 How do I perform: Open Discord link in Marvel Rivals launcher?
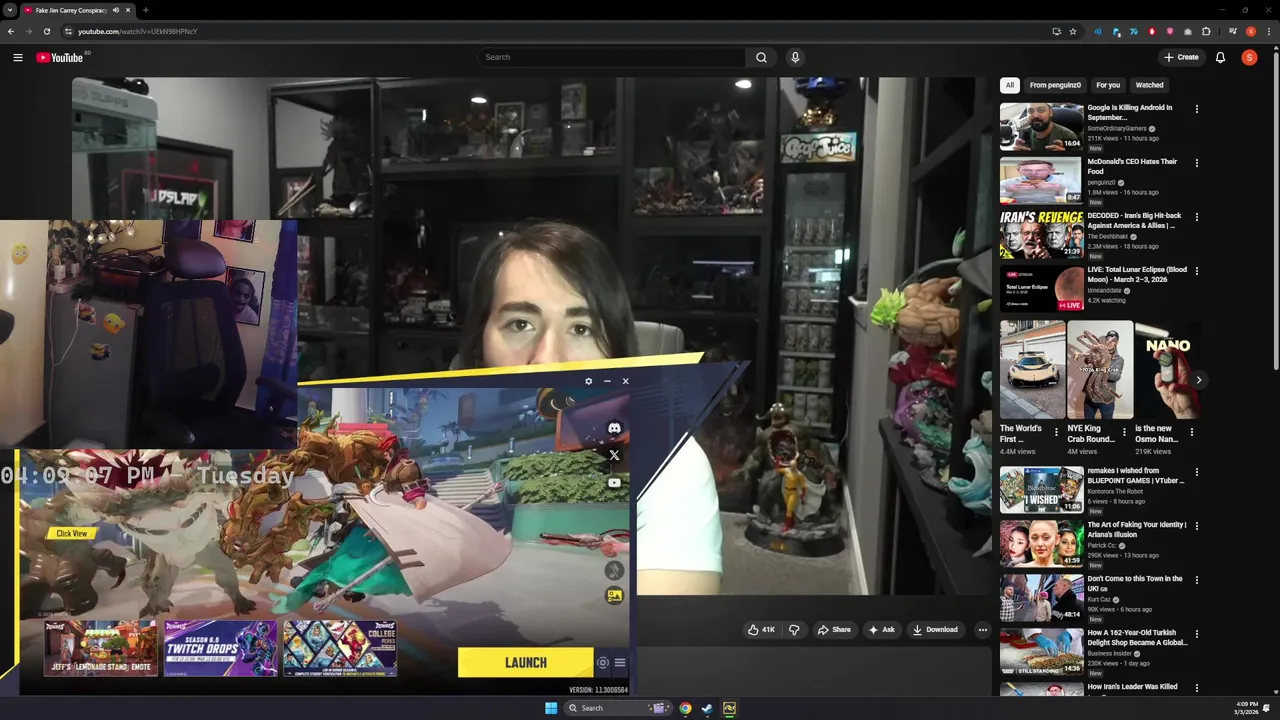tap(614, 428)
